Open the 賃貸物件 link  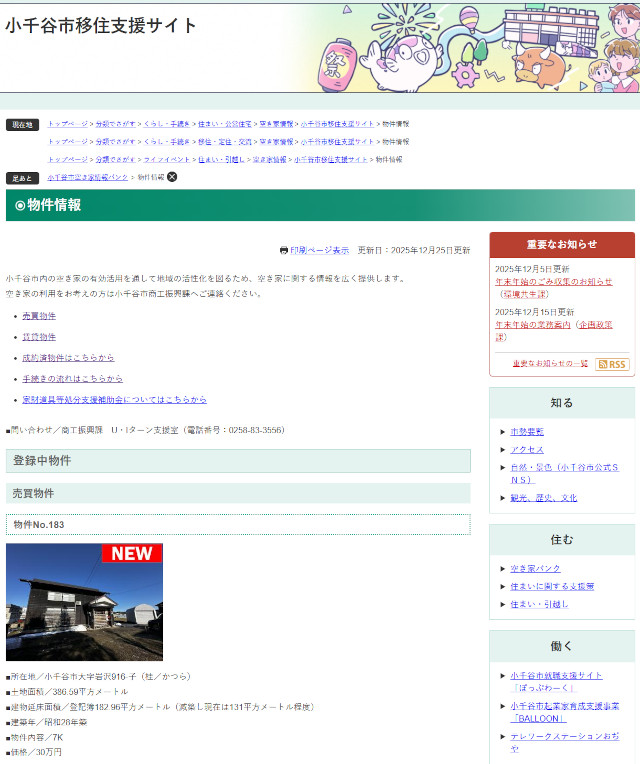39,337
